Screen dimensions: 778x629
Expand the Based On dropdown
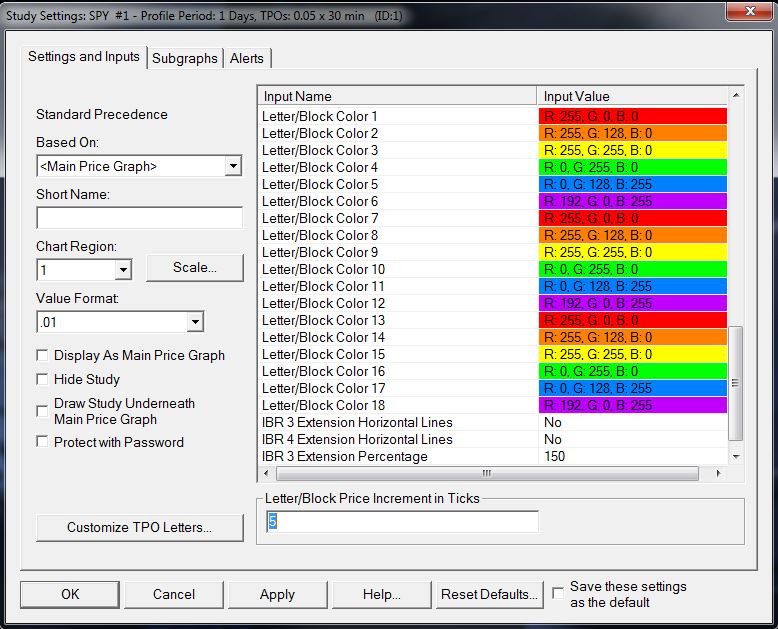(233, 166)
